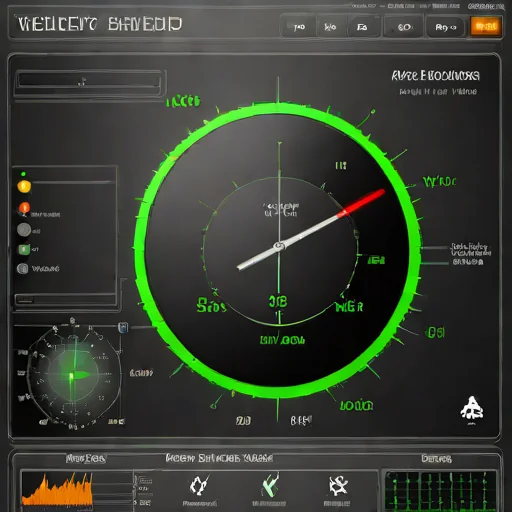Click the green number at the gauge's bottom center
The height and width of the screenshot is (512, 512).
coord(278,301)
